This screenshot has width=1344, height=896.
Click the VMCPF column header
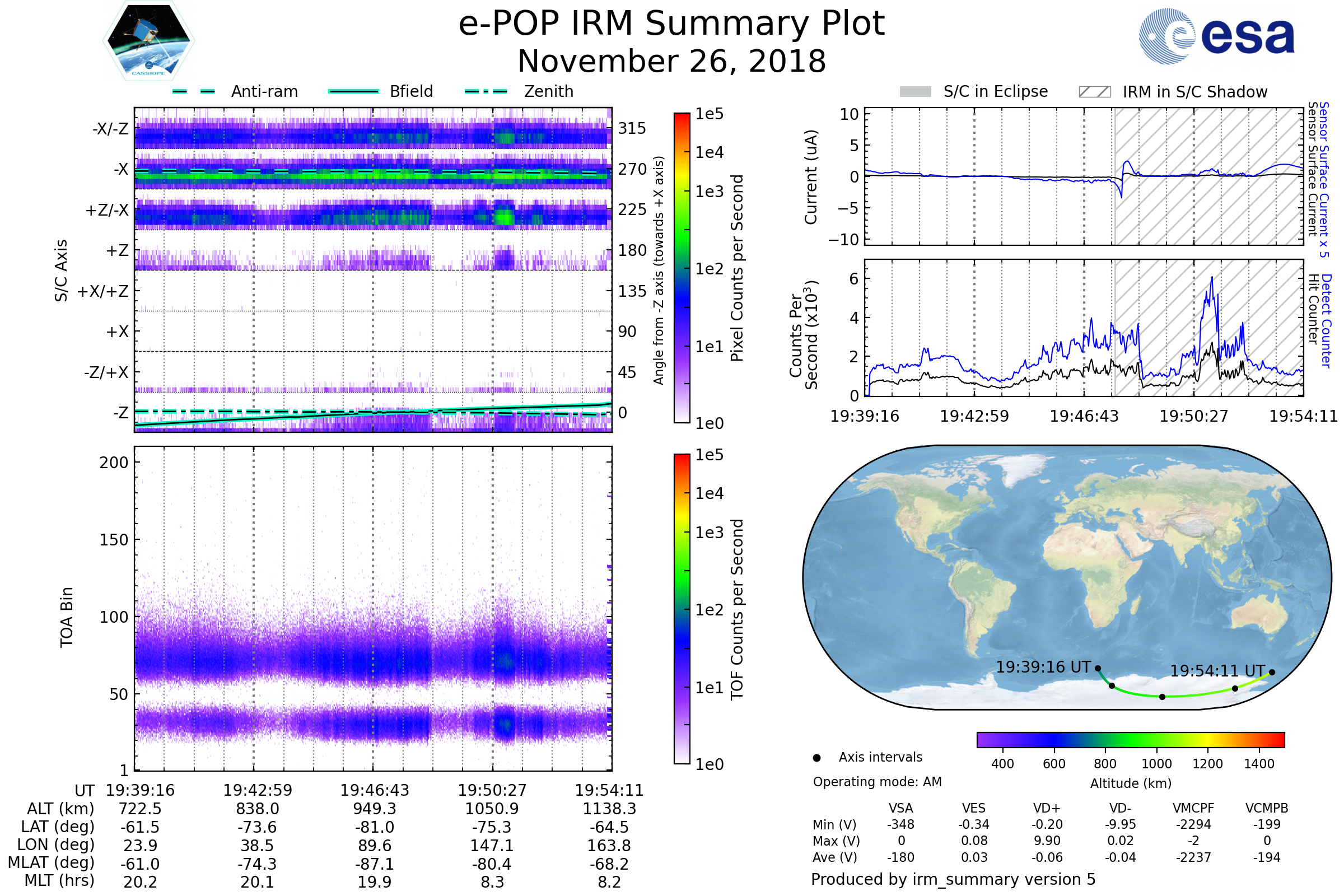pyautogui.click(x=1193, y=808)
